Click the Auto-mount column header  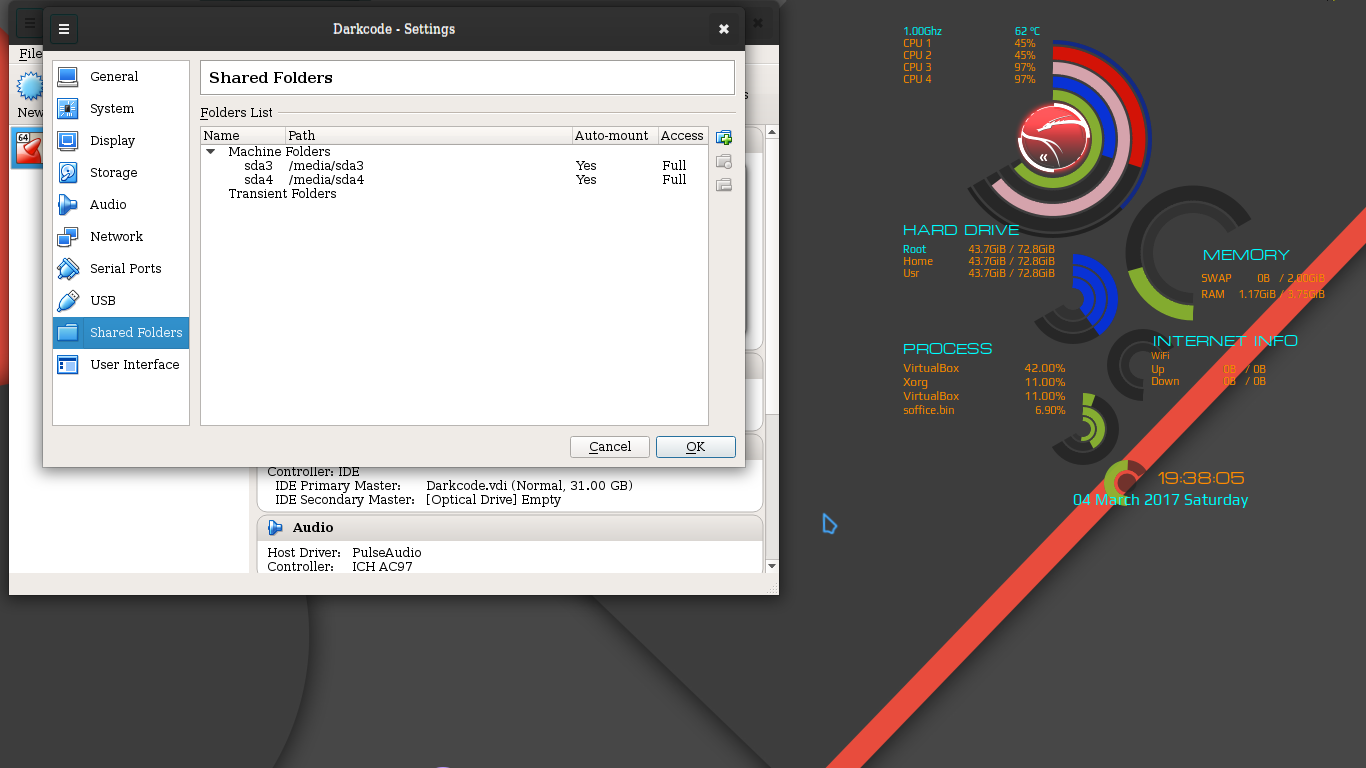tap(614, 136)
